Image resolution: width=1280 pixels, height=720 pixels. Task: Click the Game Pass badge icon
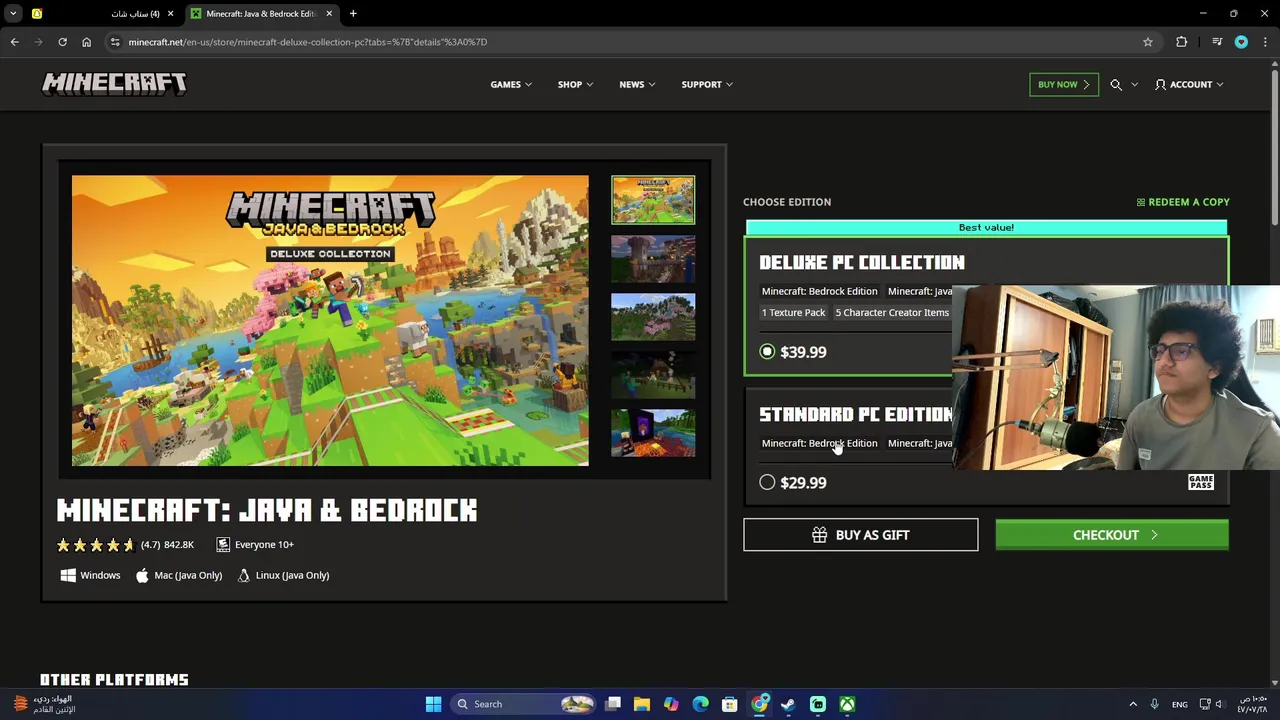click(1201, 482)
